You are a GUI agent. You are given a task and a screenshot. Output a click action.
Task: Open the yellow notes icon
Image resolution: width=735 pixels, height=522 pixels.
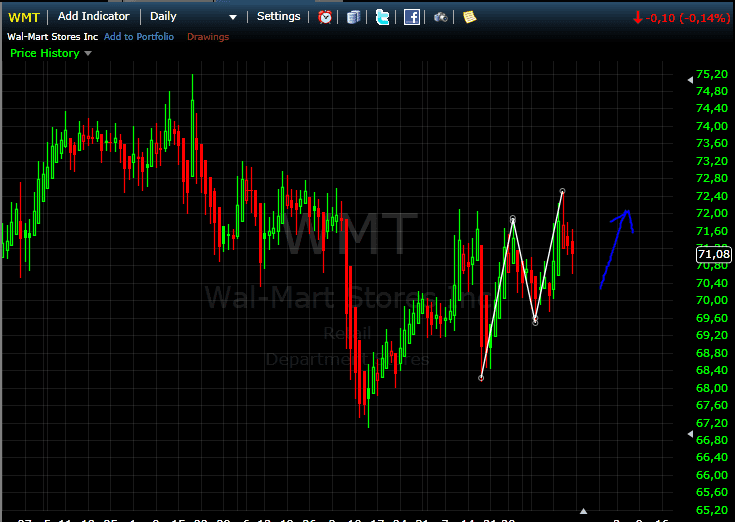point(469,17)
